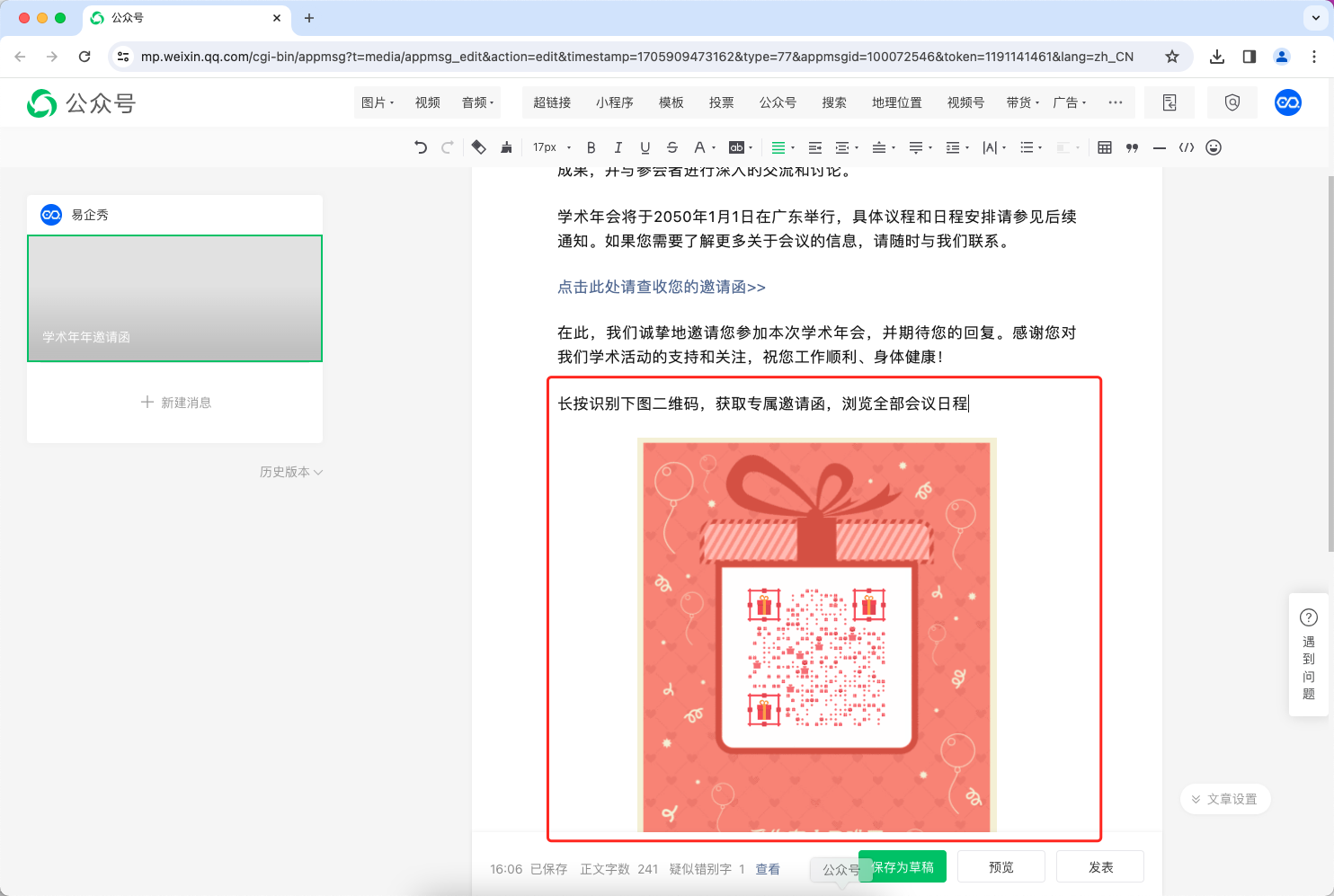Open the 遇到问题 help panel

point(1309,655)
